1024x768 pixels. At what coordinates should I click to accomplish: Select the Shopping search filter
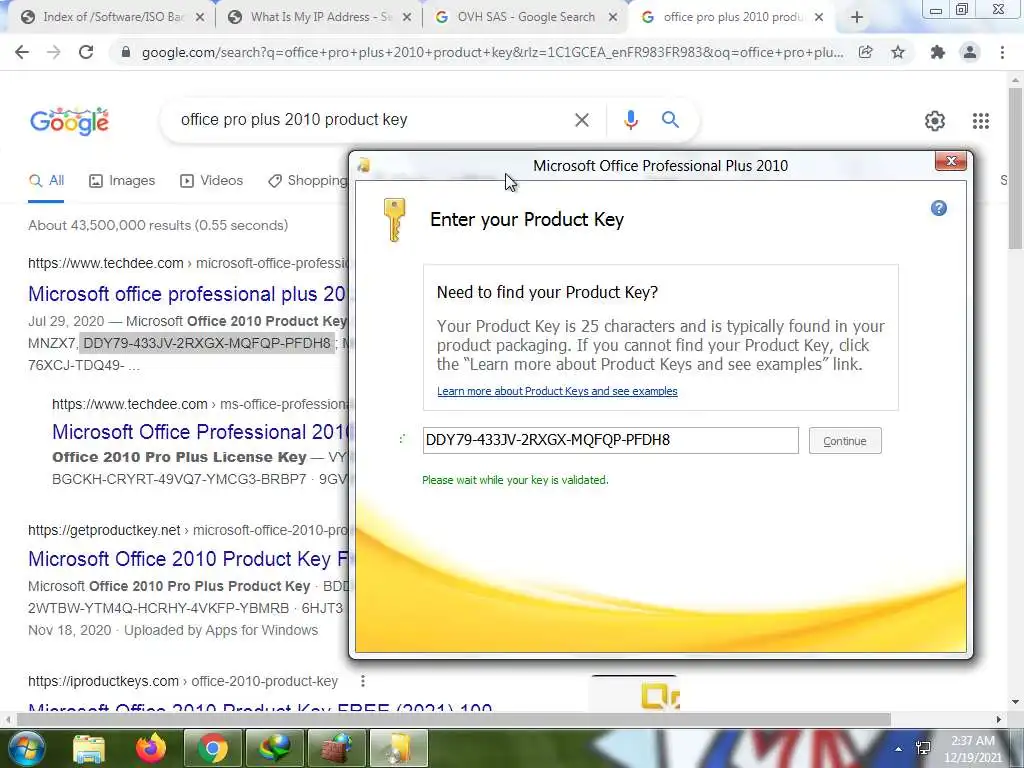point(308,181)
